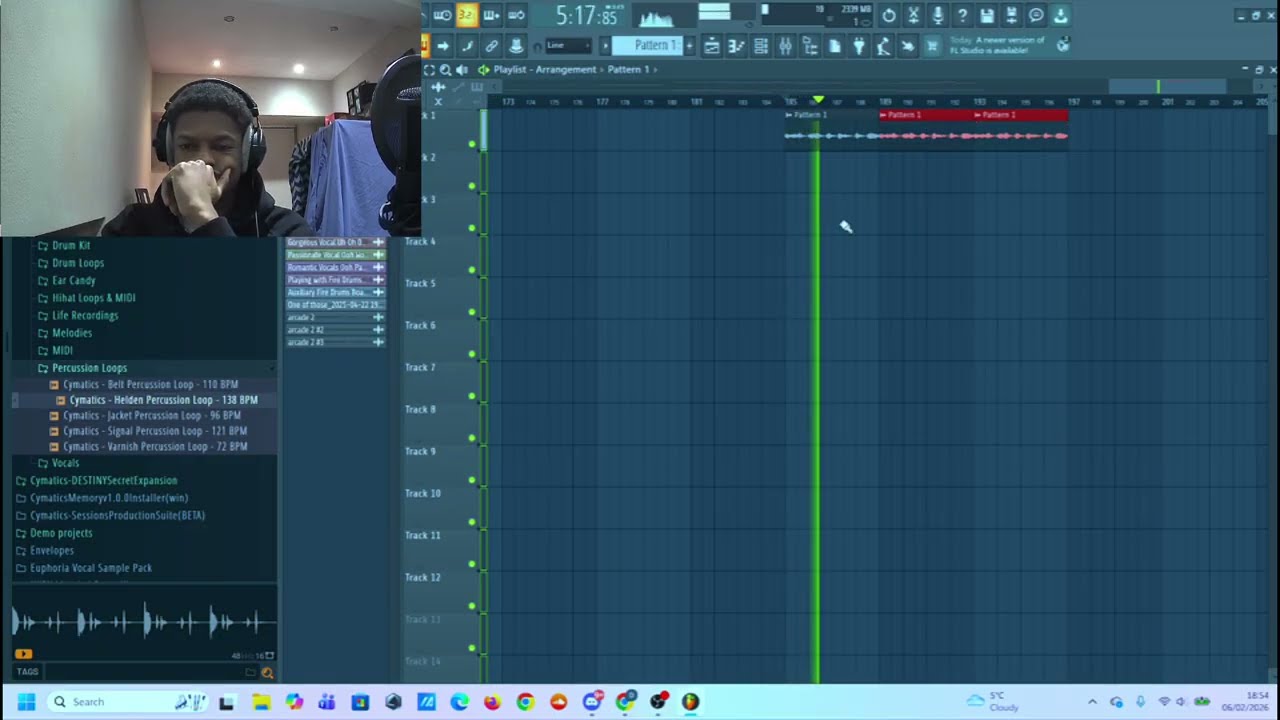The width and height of the screenshot is (1280, 720).
Task: Open the Piano roll from toolbar
Action: pos(736,46)
